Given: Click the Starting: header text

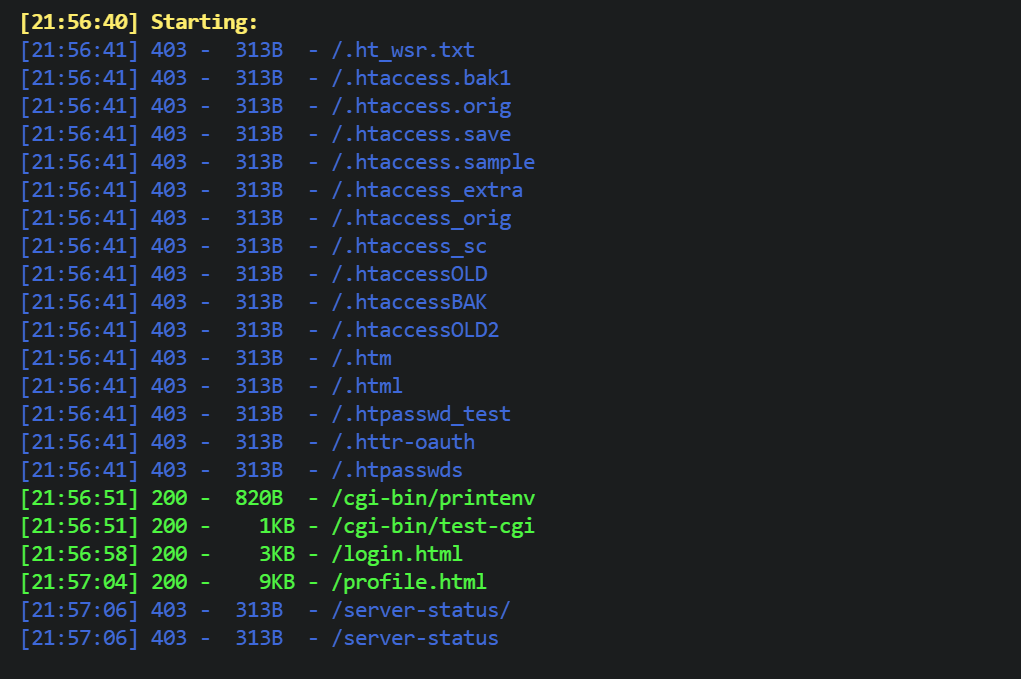Looking at the screenshot, I should [x=204, y=22].
